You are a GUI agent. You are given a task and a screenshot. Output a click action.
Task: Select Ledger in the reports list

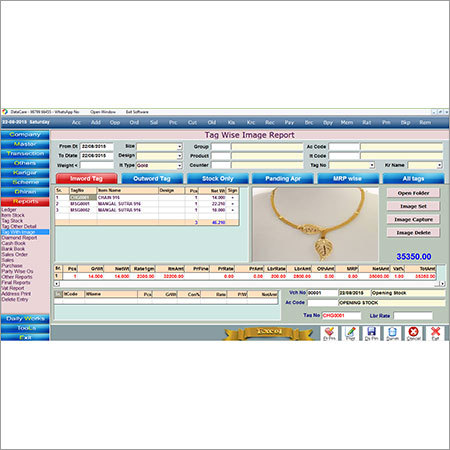tap(9, 210)
